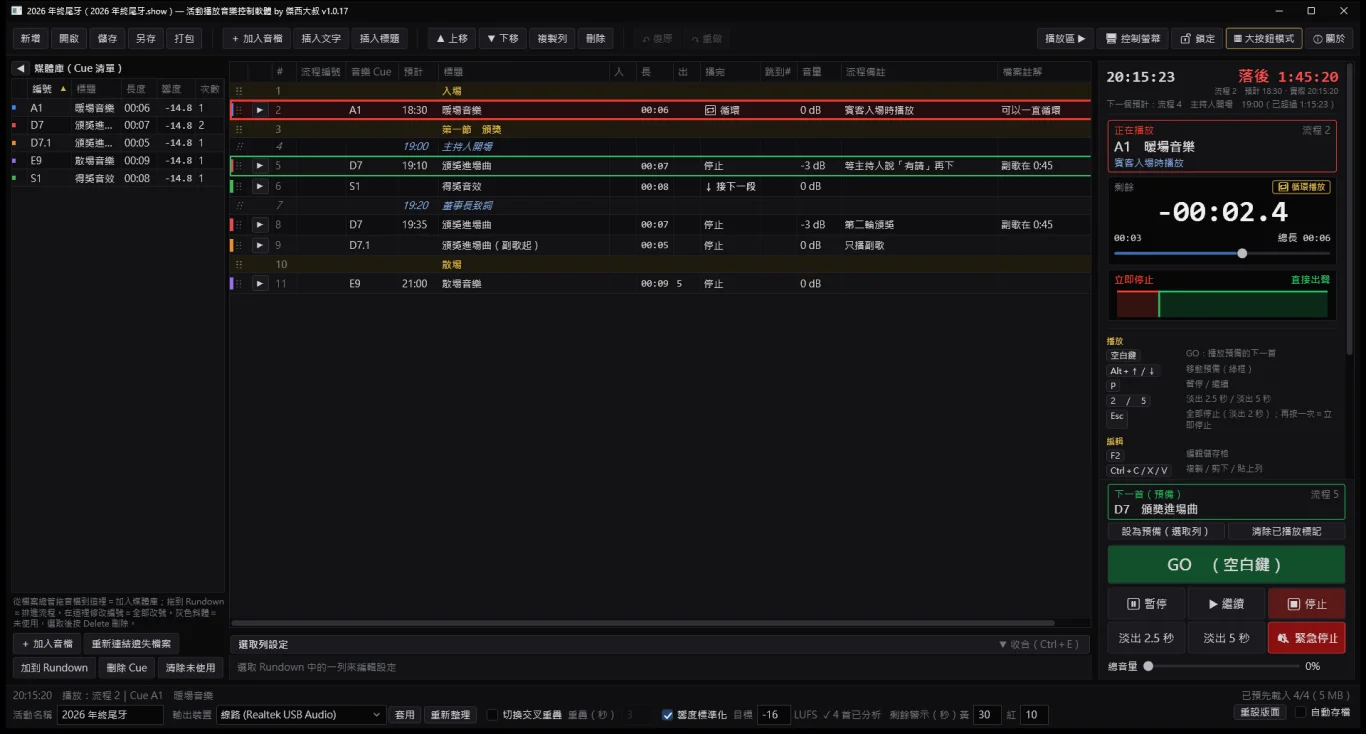1366x734 pixels.
Task: Click the green GO（空白鍵）button
Action: pos(1226,565)
